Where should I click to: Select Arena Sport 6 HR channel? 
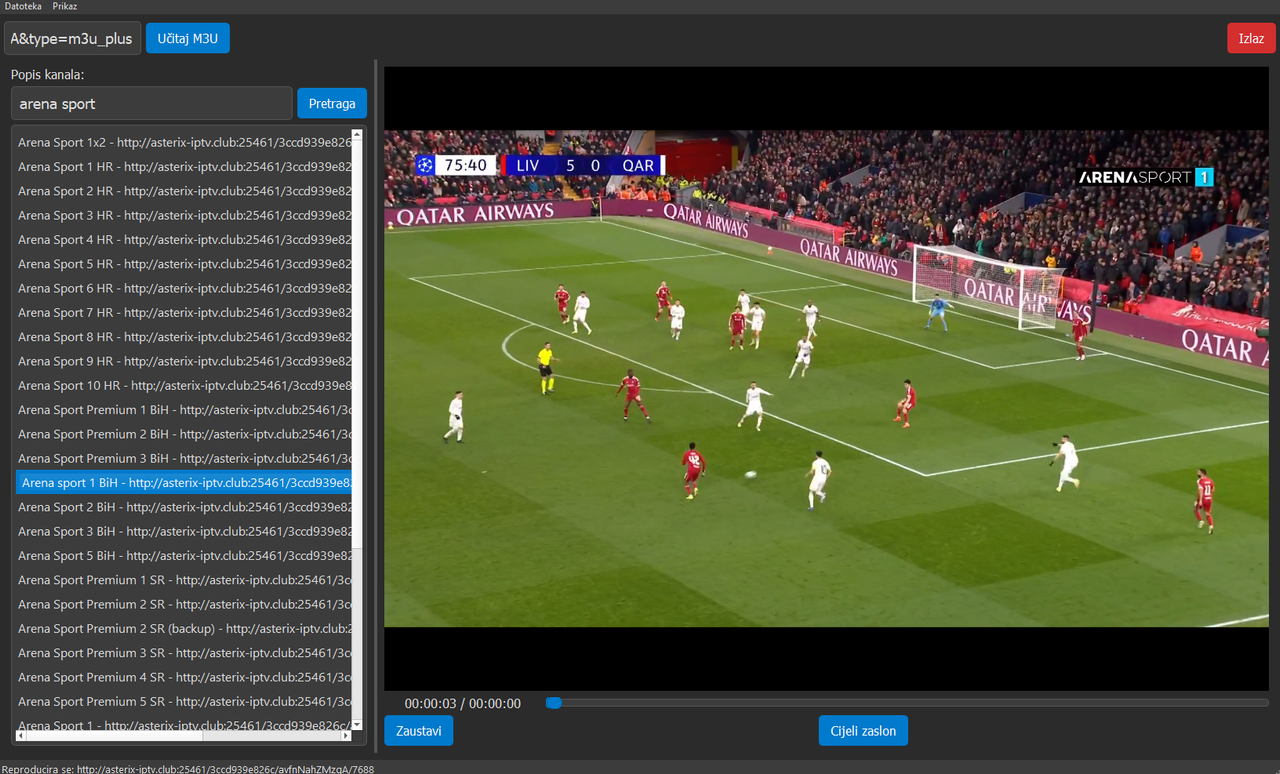[184, 288]
